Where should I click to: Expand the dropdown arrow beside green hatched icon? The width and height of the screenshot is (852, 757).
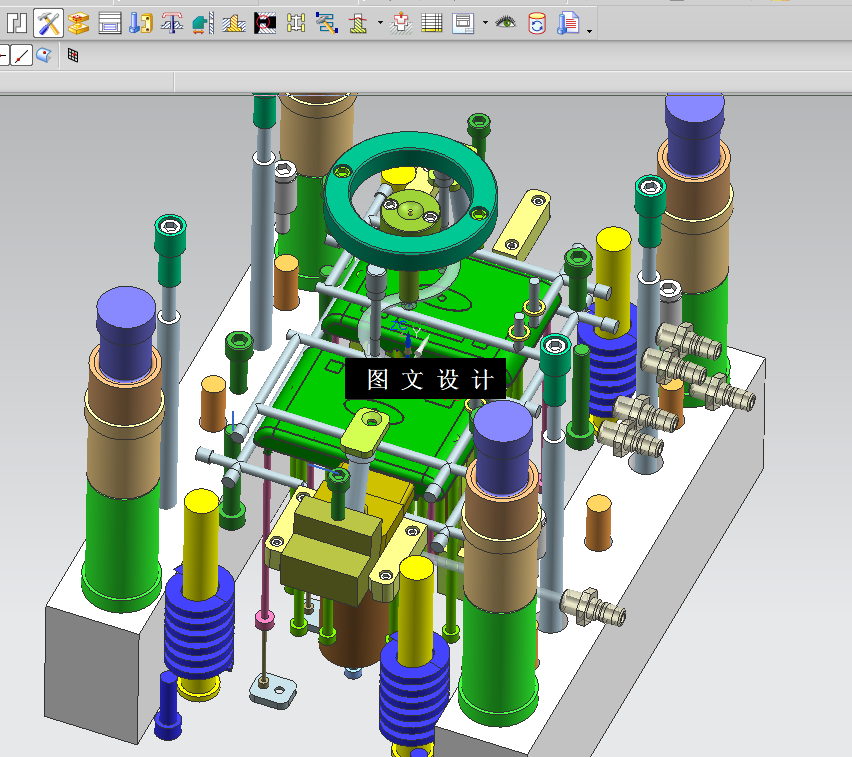pyautogui.click(x=381, y=23)
